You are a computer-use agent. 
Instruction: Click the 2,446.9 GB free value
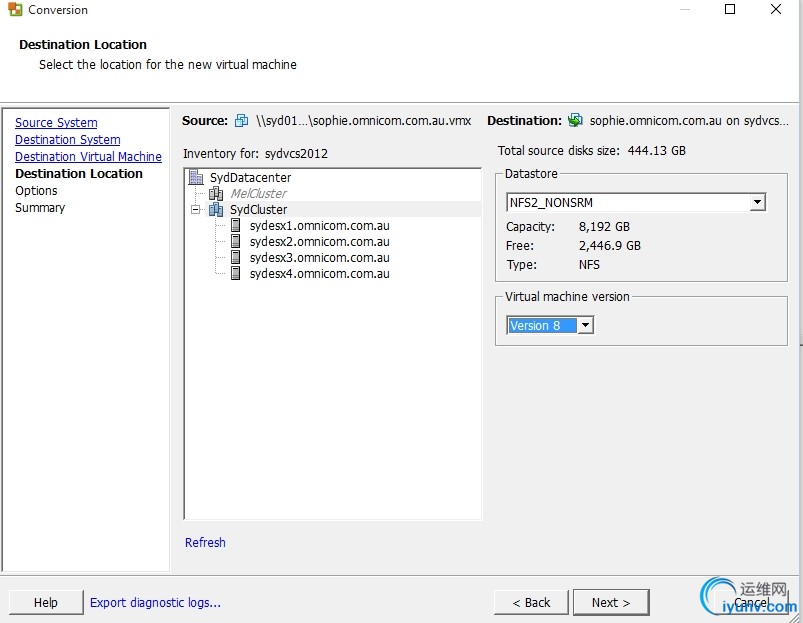click(x=610, y=246)
